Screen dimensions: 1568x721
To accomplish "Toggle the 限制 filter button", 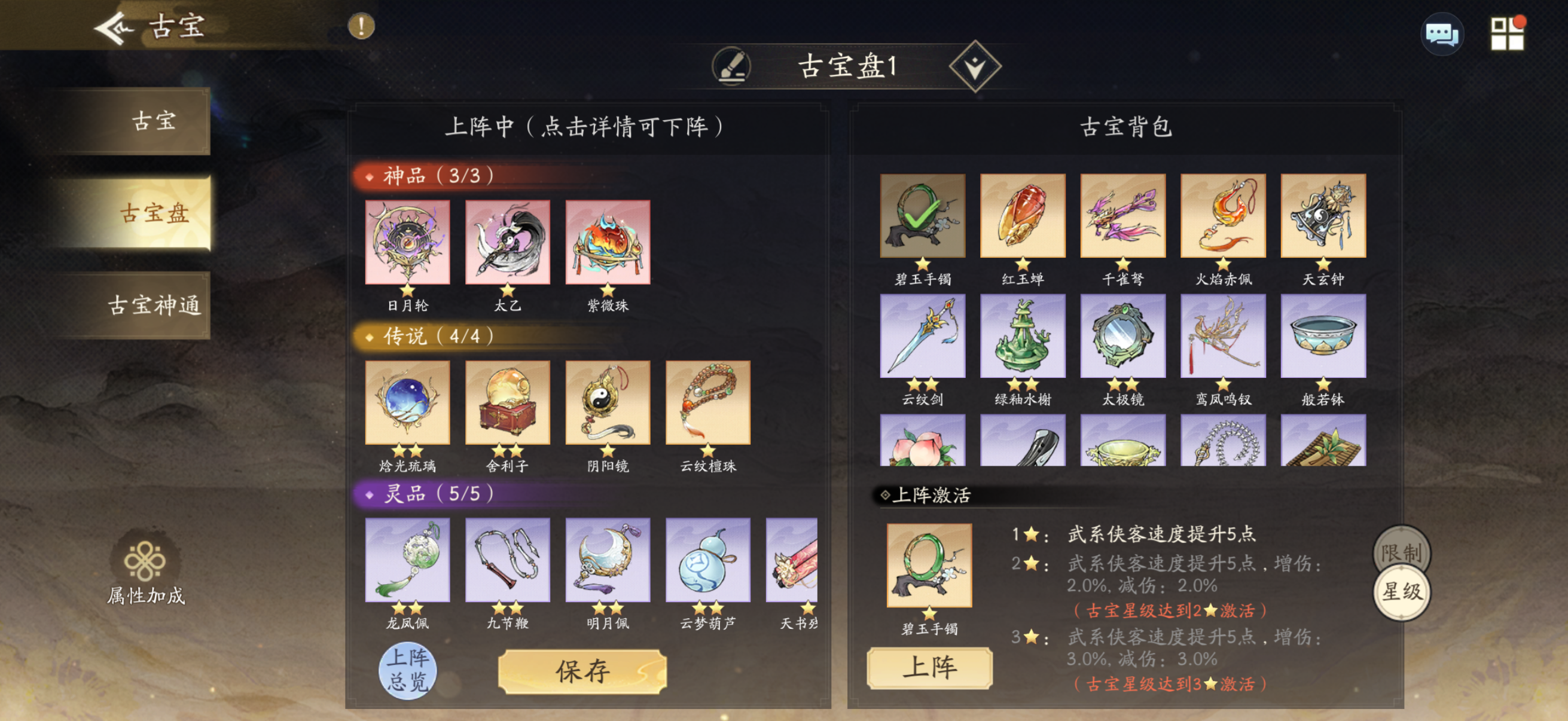I will tap(1402, 553).
